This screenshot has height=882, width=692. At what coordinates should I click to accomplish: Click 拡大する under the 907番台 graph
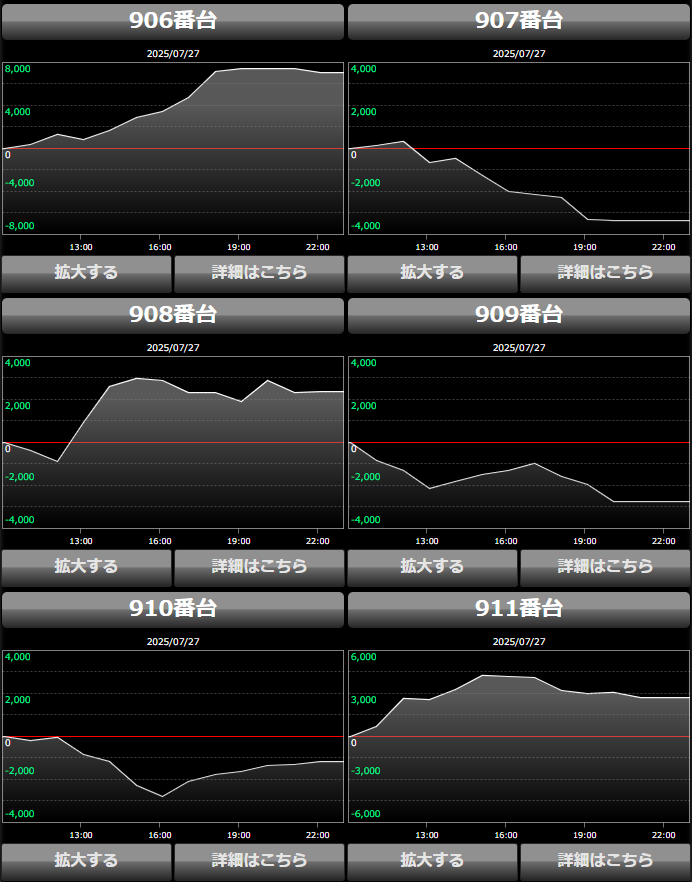point(432,274)
